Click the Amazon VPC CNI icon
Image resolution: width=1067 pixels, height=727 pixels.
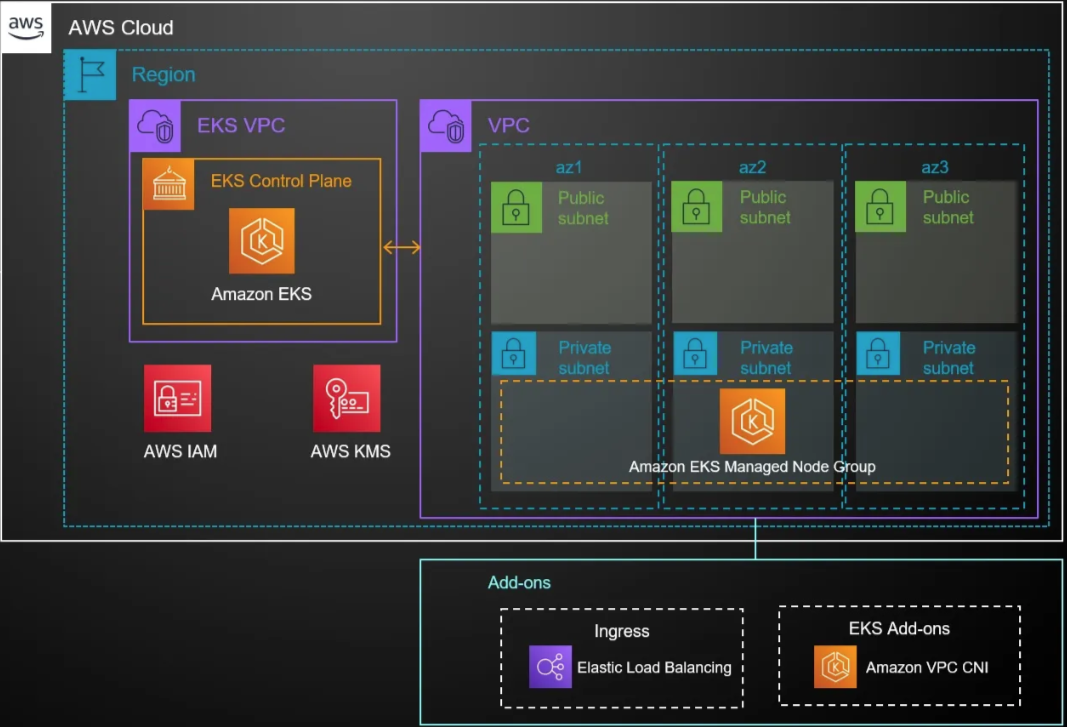(835, 667)
